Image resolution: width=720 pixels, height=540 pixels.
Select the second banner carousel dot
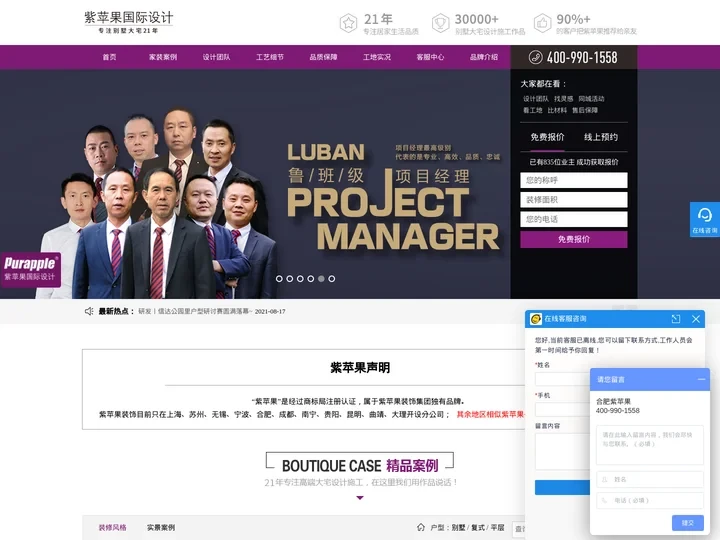point(290,279)
